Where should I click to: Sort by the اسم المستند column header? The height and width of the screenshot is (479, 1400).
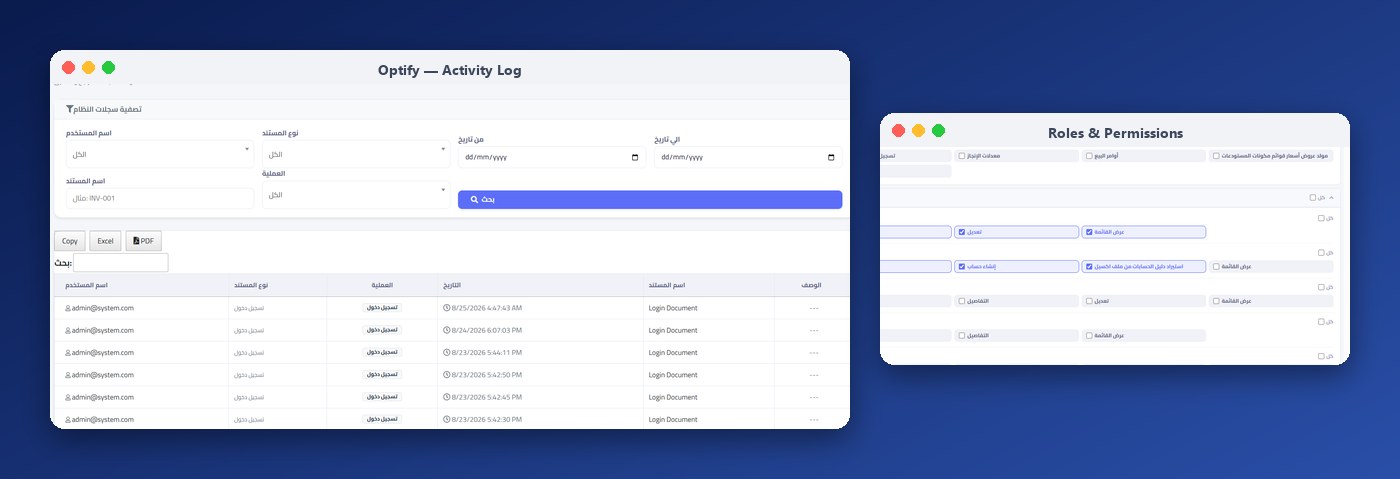tap(709, 286)
